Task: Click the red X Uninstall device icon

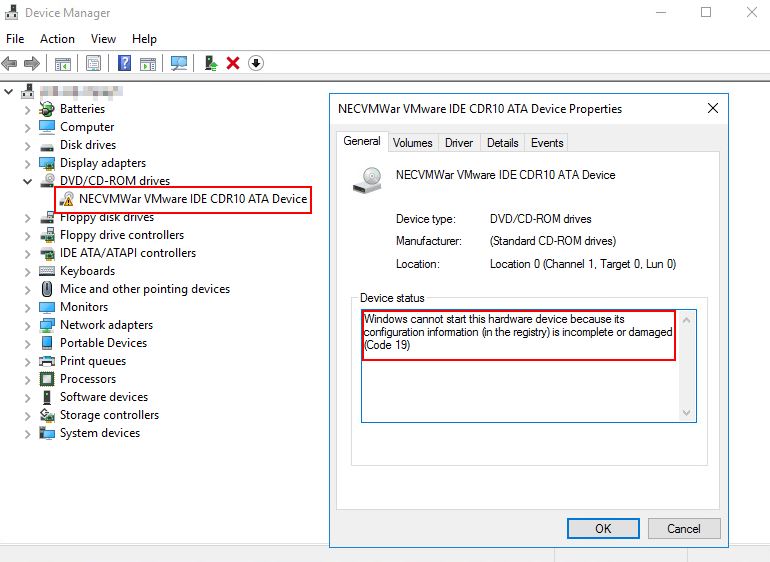Action: (x=233, y=63)
